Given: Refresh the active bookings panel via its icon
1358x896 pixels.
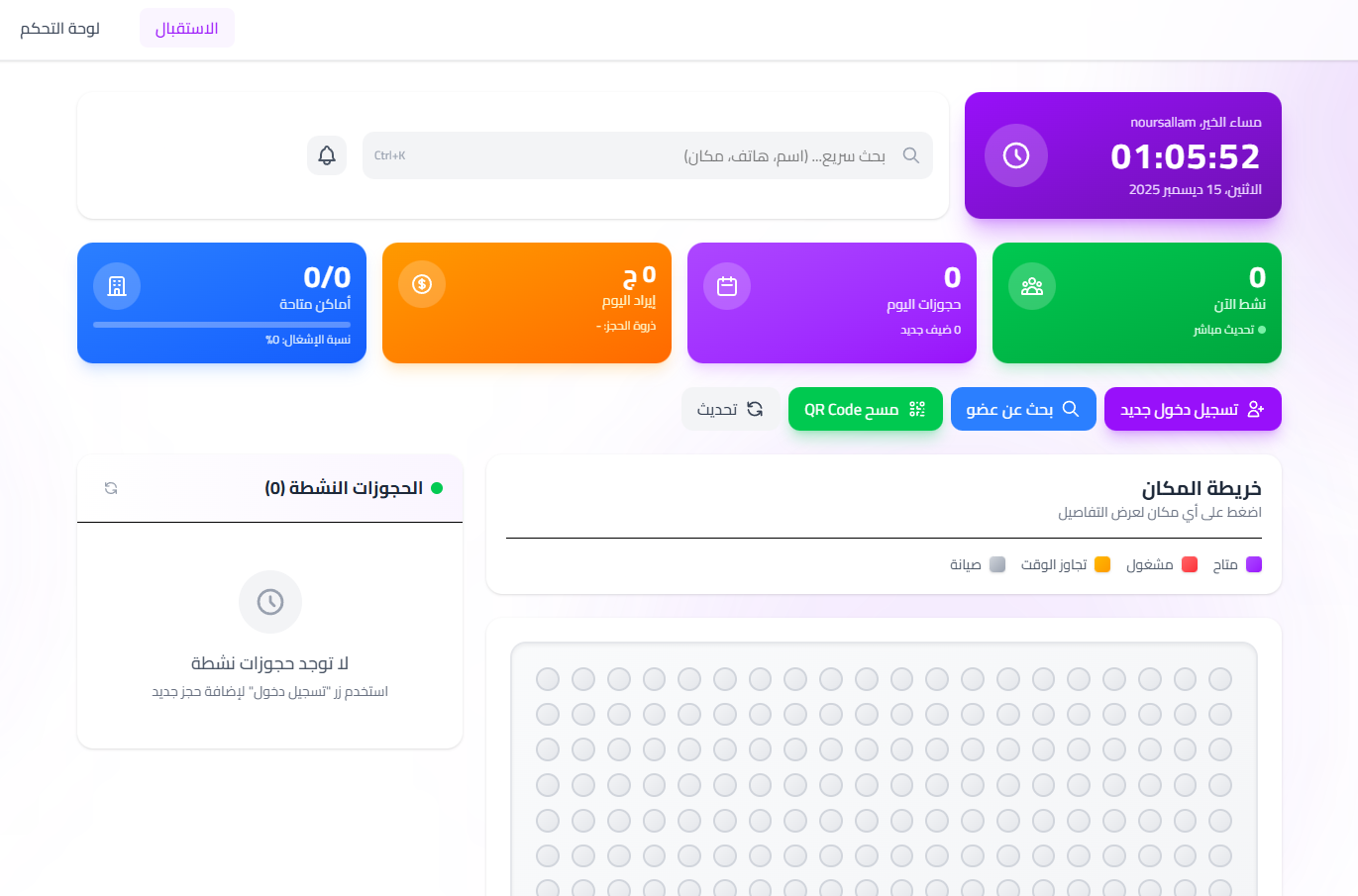Looking at the screenshot, I should (x=111, y=488).
